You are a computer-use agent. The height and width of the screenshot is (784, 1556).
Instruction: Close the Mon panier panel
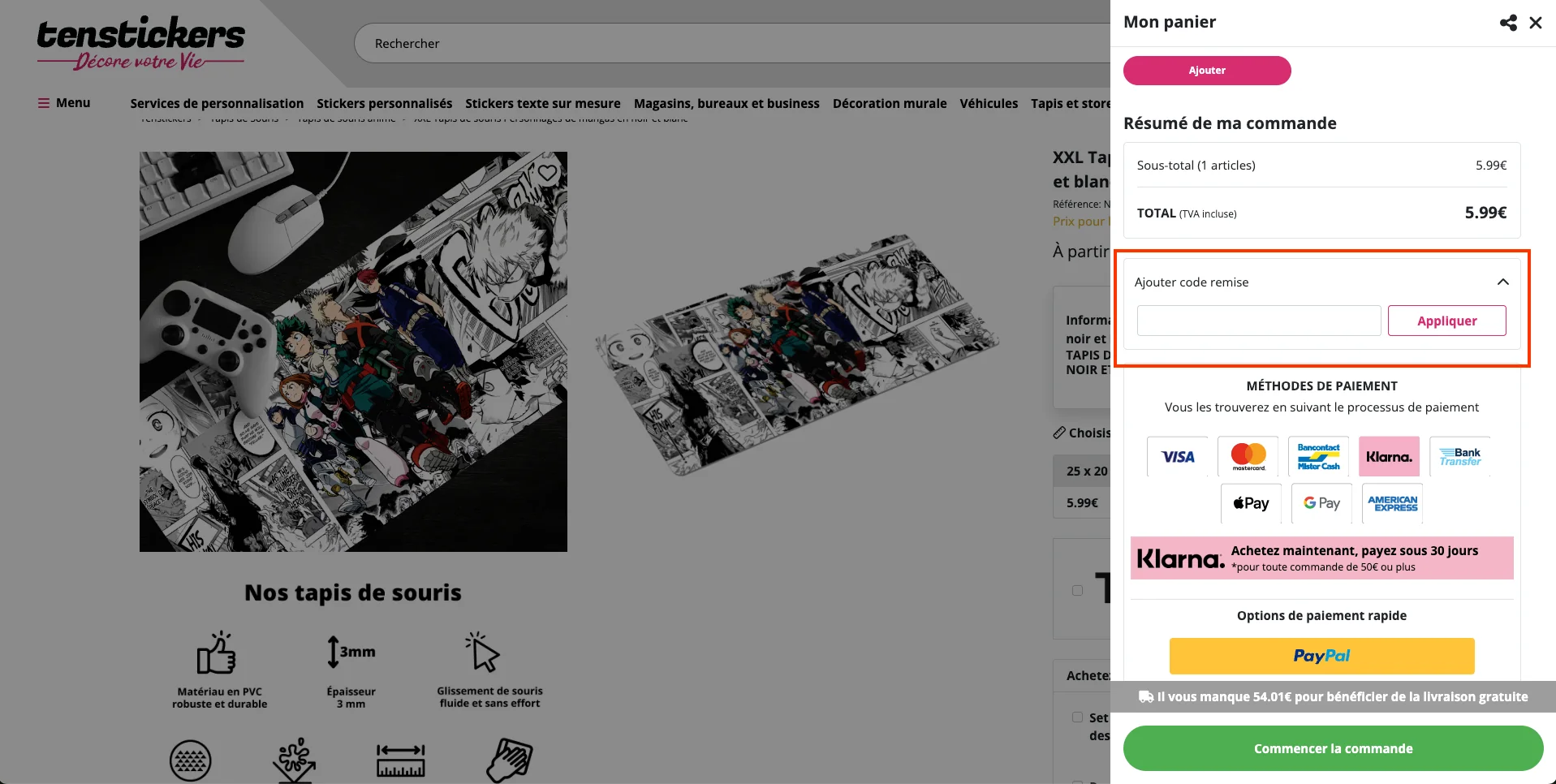[x=1536, y=23]
